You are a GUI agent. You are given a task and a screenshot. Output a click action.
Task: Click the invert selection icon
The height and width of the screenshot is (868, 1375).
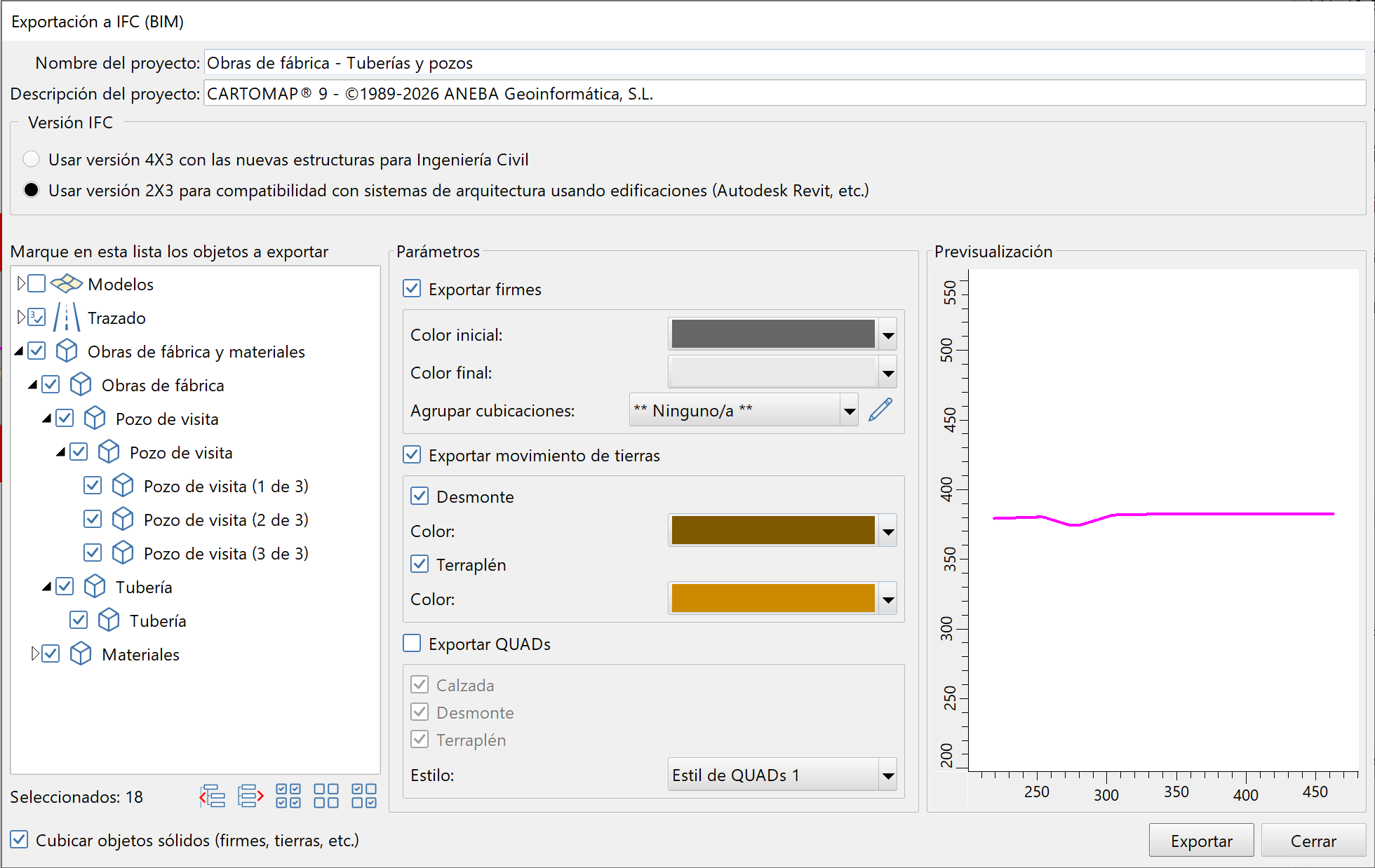pos(364,796)
